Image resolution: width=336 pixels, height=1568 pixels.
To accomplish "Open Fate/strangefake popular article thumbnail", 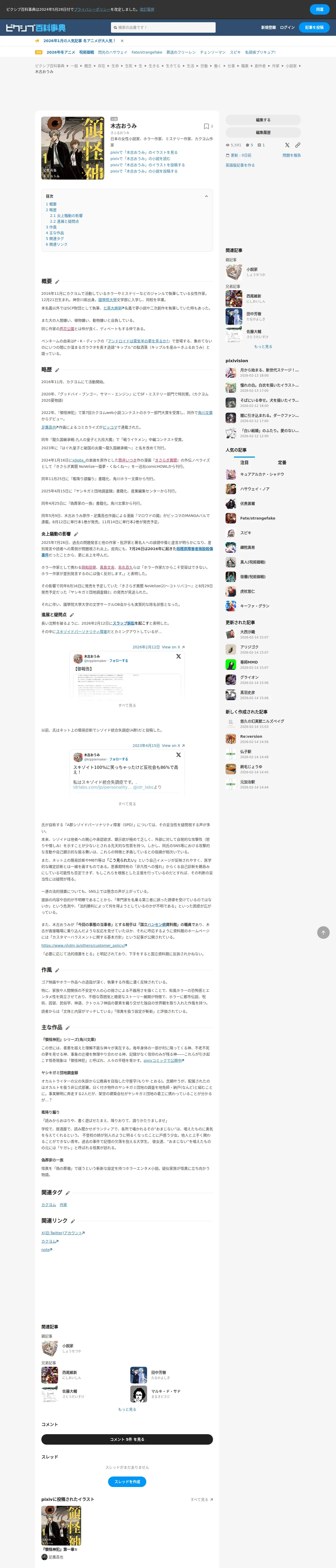I will pos(231,518).
